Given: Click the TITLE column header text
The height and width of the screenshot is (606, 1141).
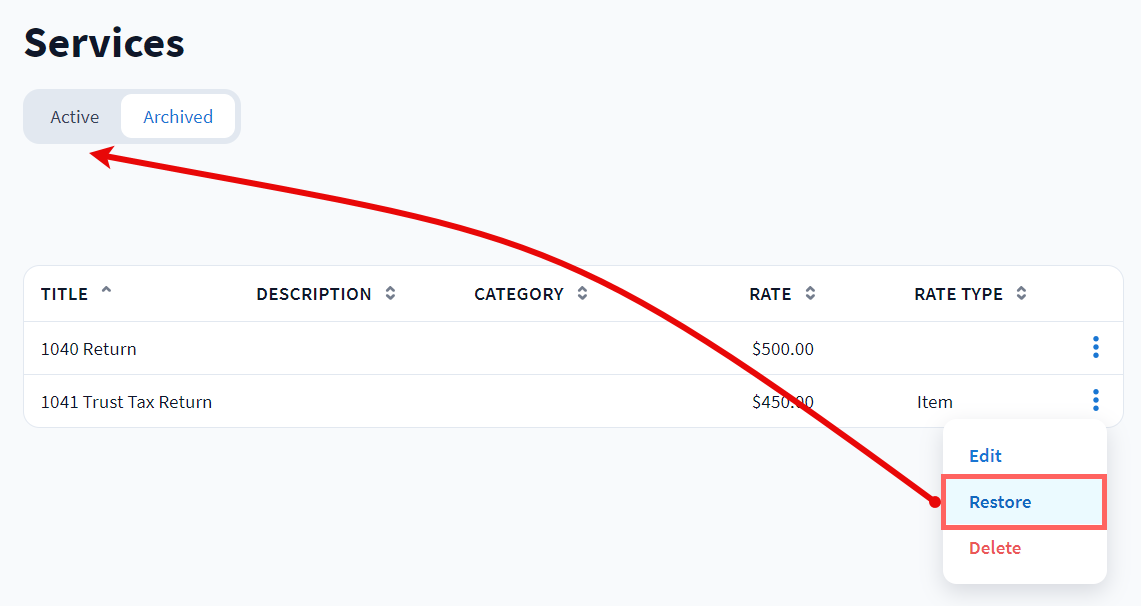Looking at the screenshot, I should tap(64, 294).
